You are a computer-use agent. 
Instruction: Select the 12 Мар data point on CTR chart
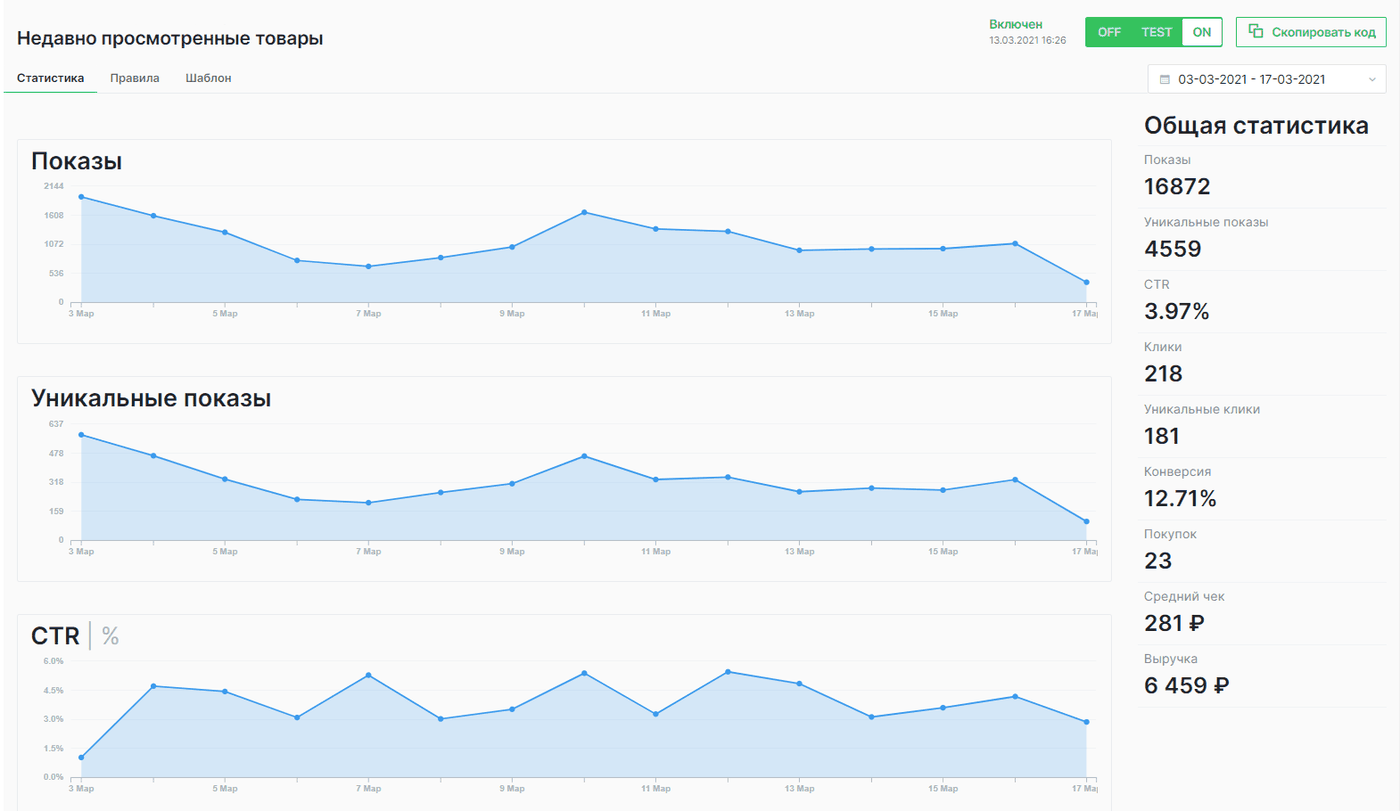(727, 672)
